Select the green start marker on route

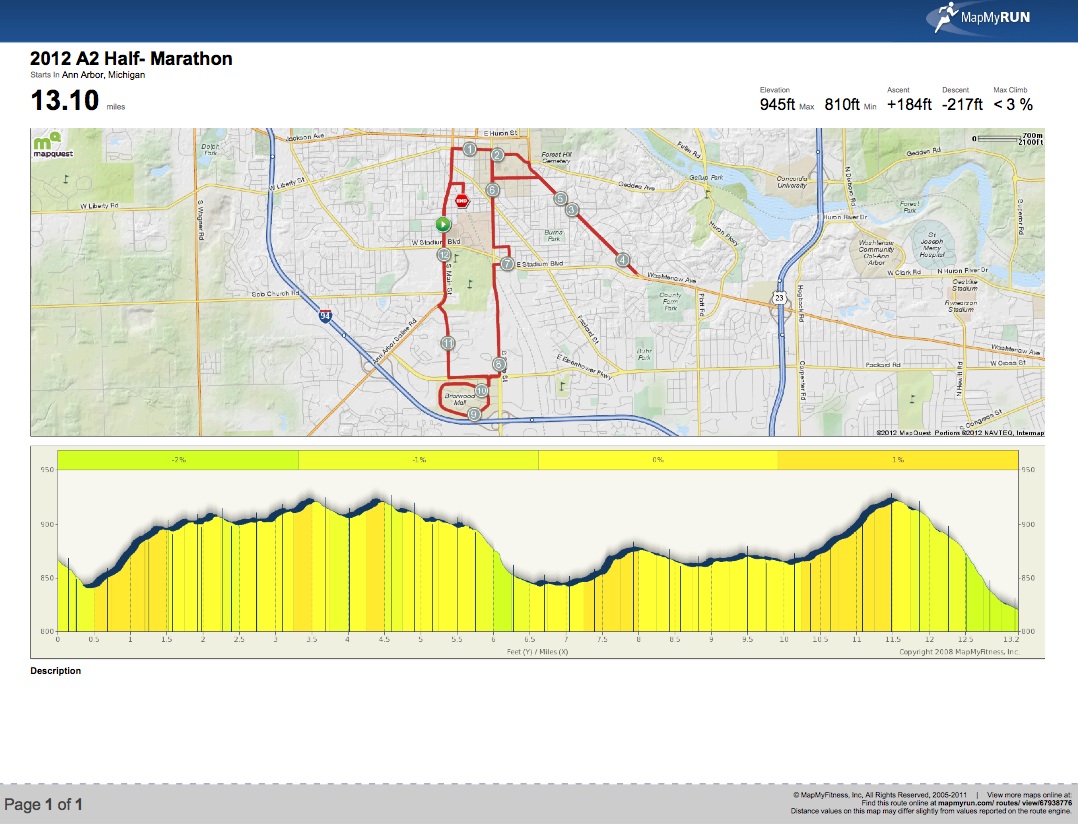[x=443, y=224]
